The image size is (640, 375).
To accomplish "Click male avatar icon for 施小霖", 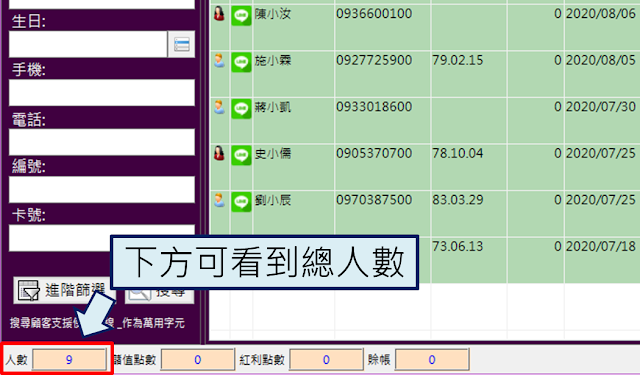I will point(219,60).
